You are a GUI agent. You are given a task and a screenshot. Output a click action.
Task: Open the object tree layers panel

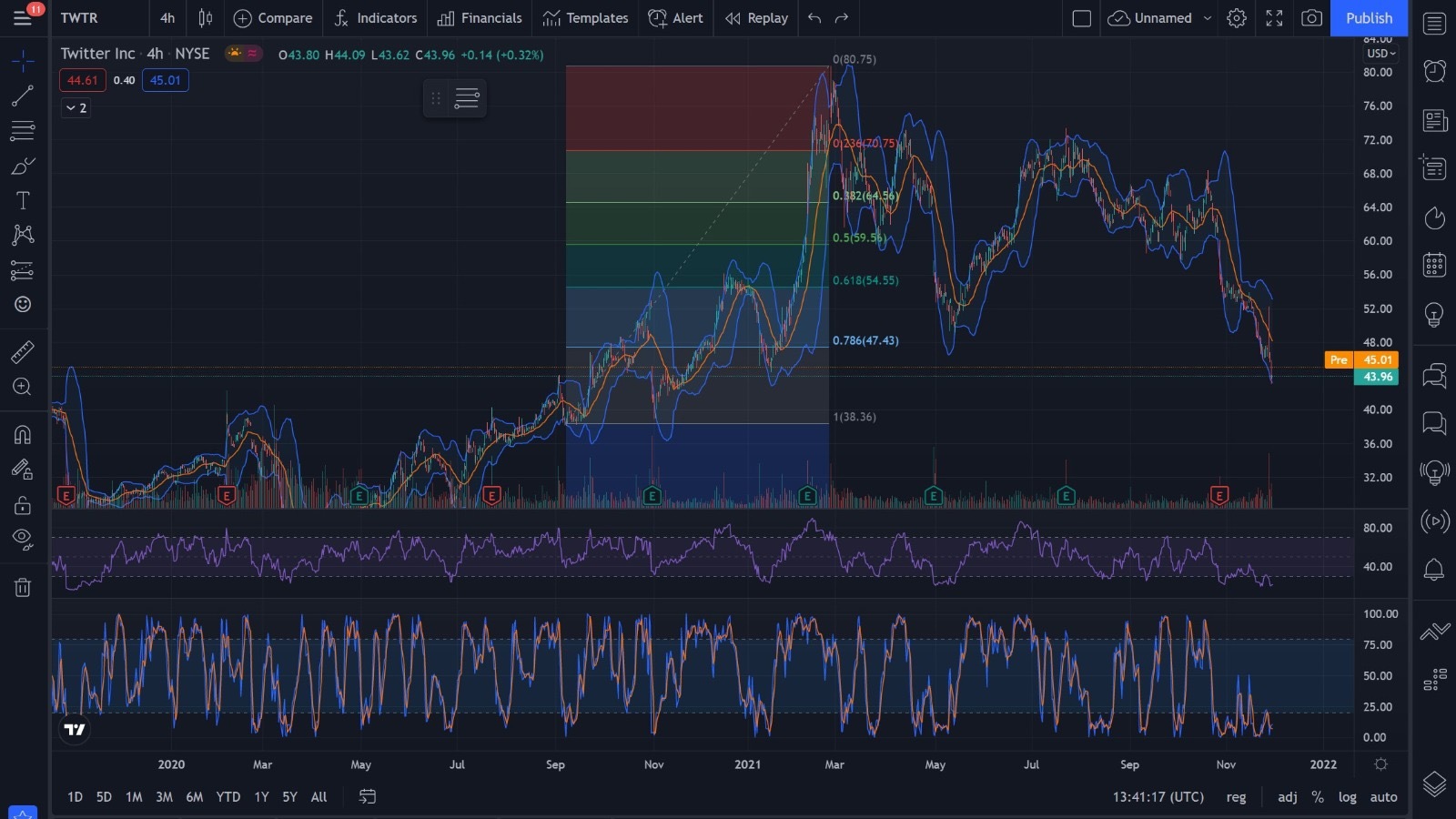pos(1434,784)
